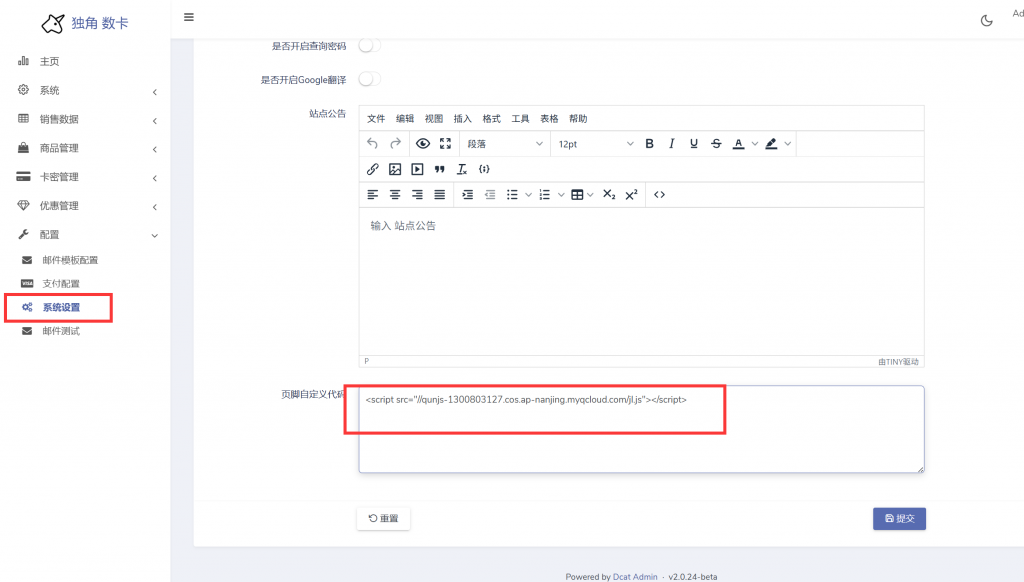The width and height of the screenshot is (1024, 582).
Task: Open the 帮助 editor menu
Action: pyautogui.click(x=578, y=118)
